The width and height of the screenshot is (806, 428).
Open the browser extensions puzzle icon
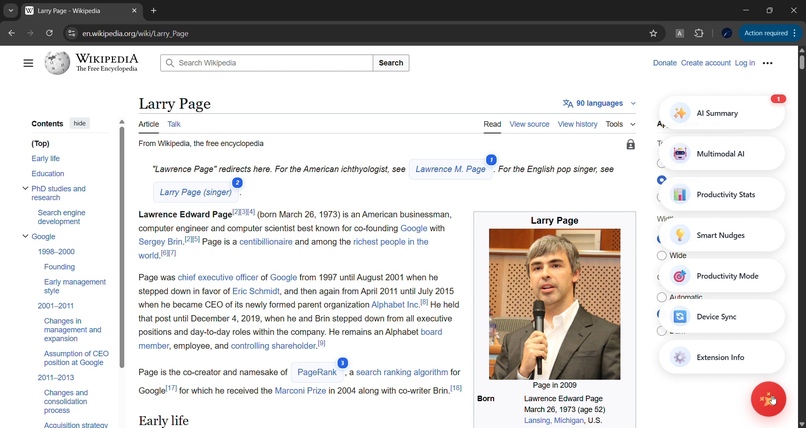pyautogui.click(x=699, y=33)
